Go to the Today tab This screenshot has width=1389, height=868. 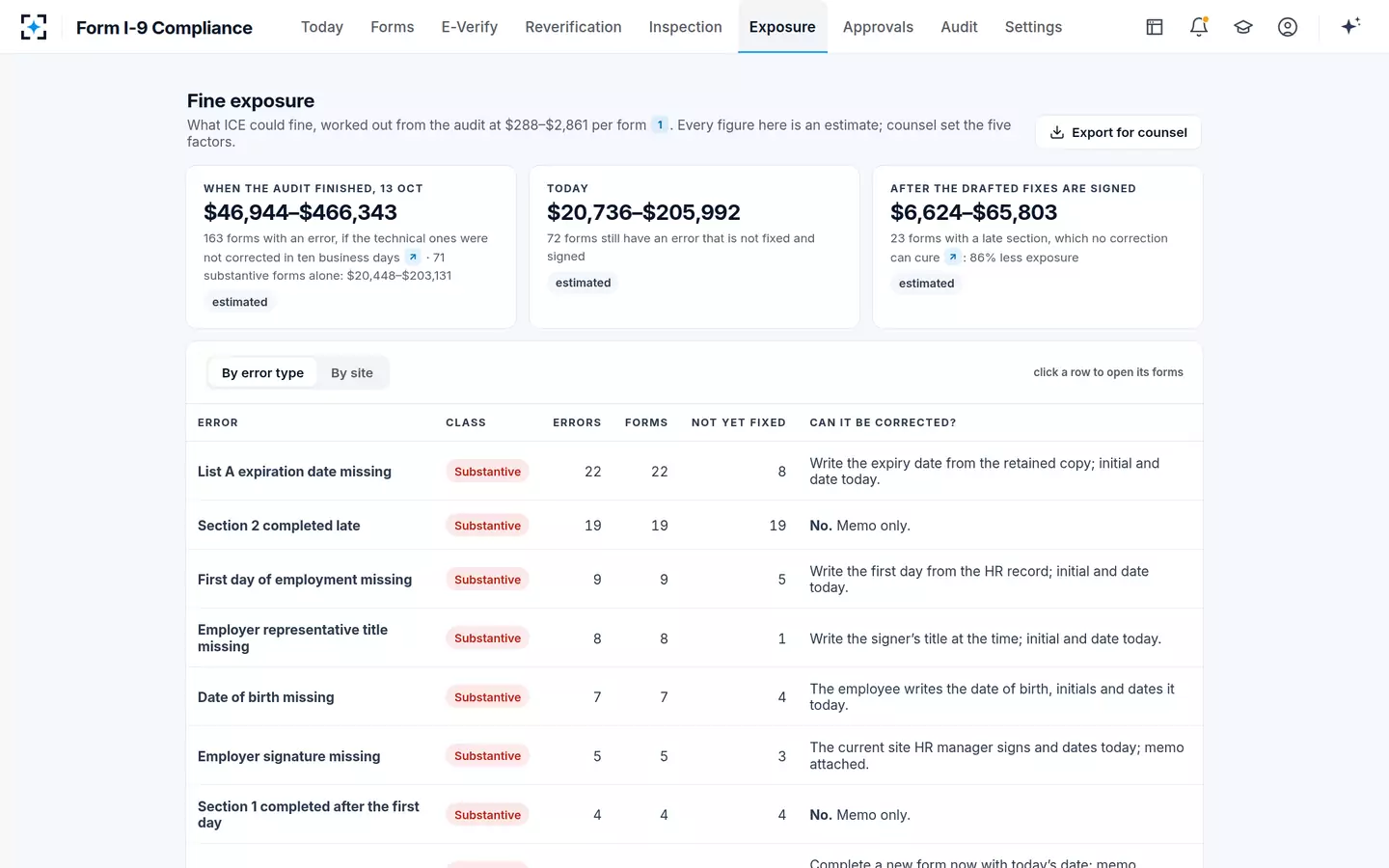pyautogui.click(x=322, y=27)
